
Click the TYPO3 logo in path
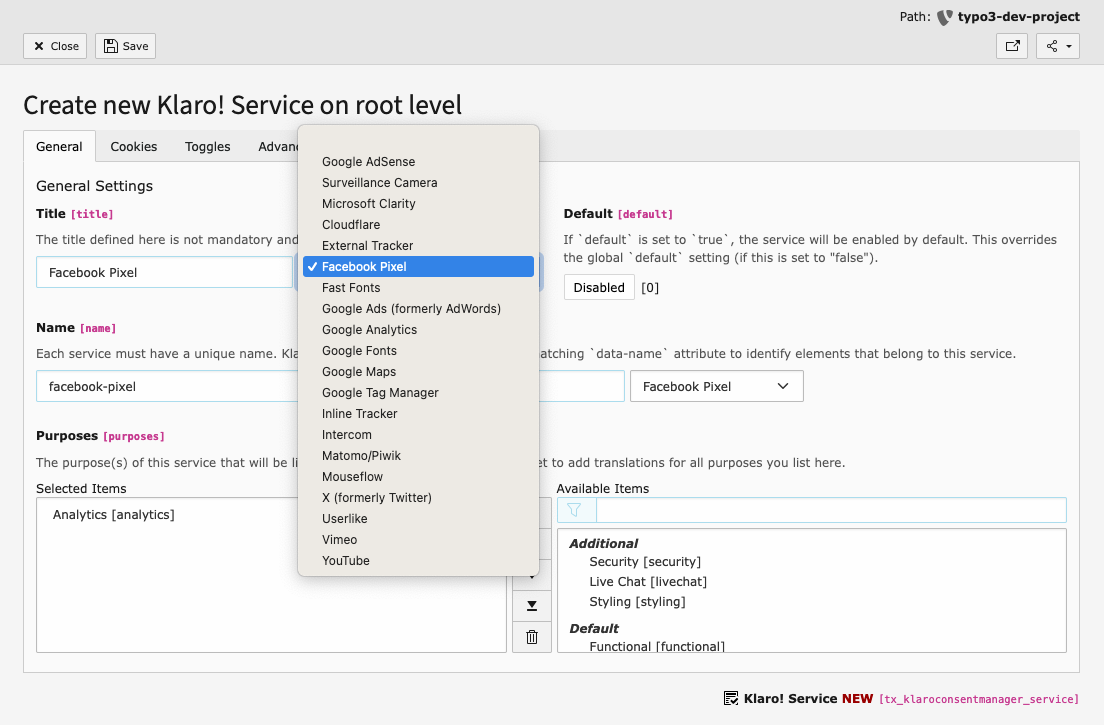click(x=944, y=17)
